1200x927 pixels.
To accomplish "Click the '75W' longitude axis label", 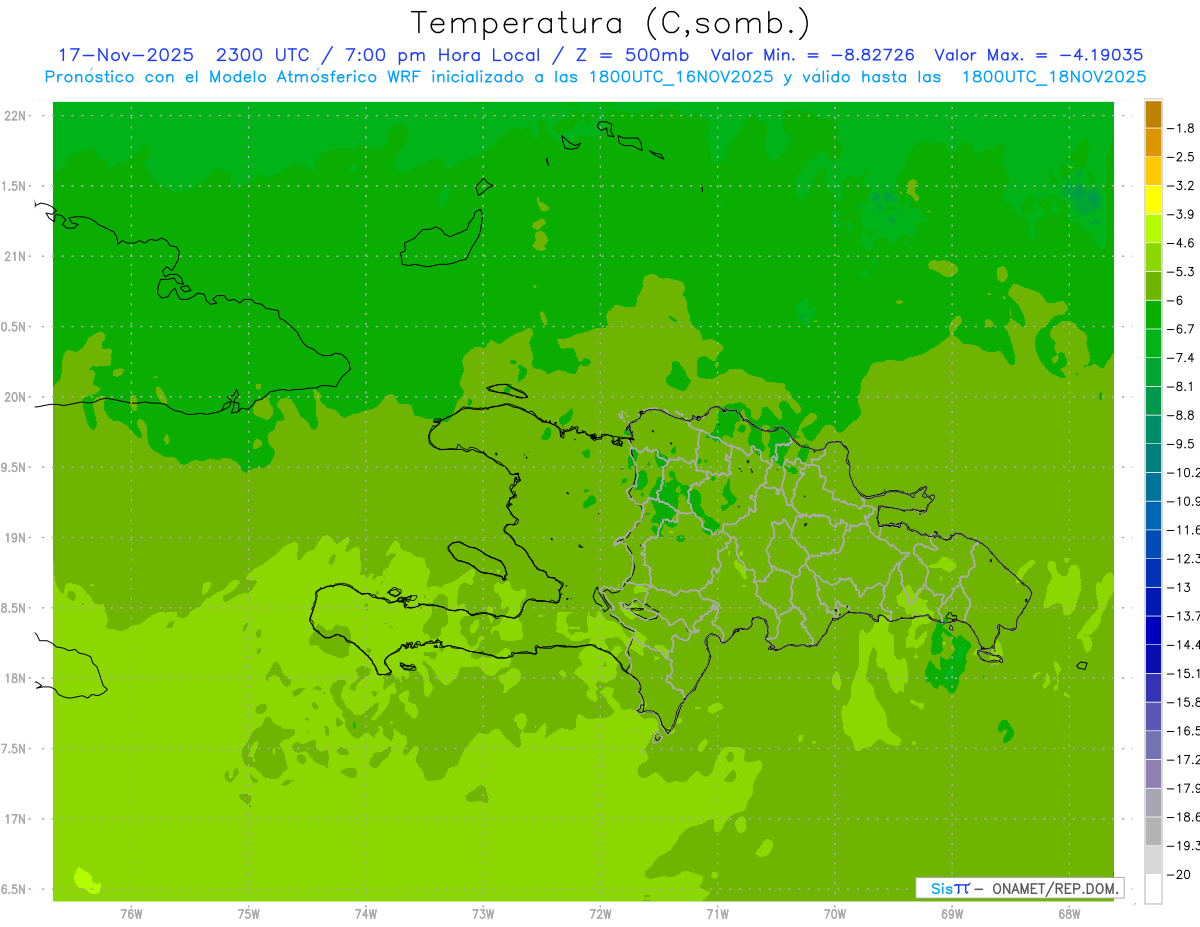I will [x=249, y=914].
